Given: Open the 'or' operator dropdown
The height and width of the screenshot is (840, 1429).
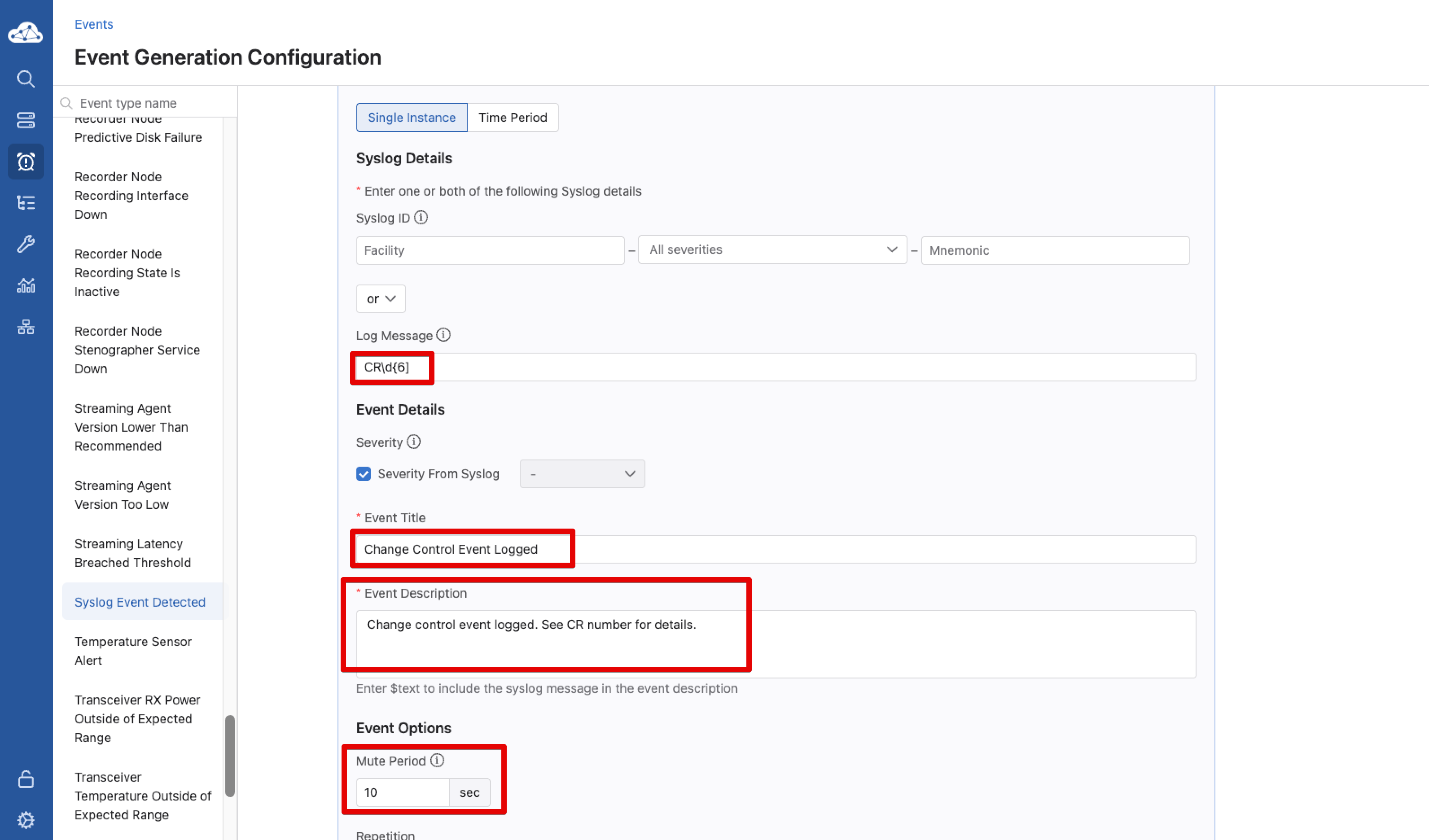Looking at the screenshot, I should [x=381, y=299].
